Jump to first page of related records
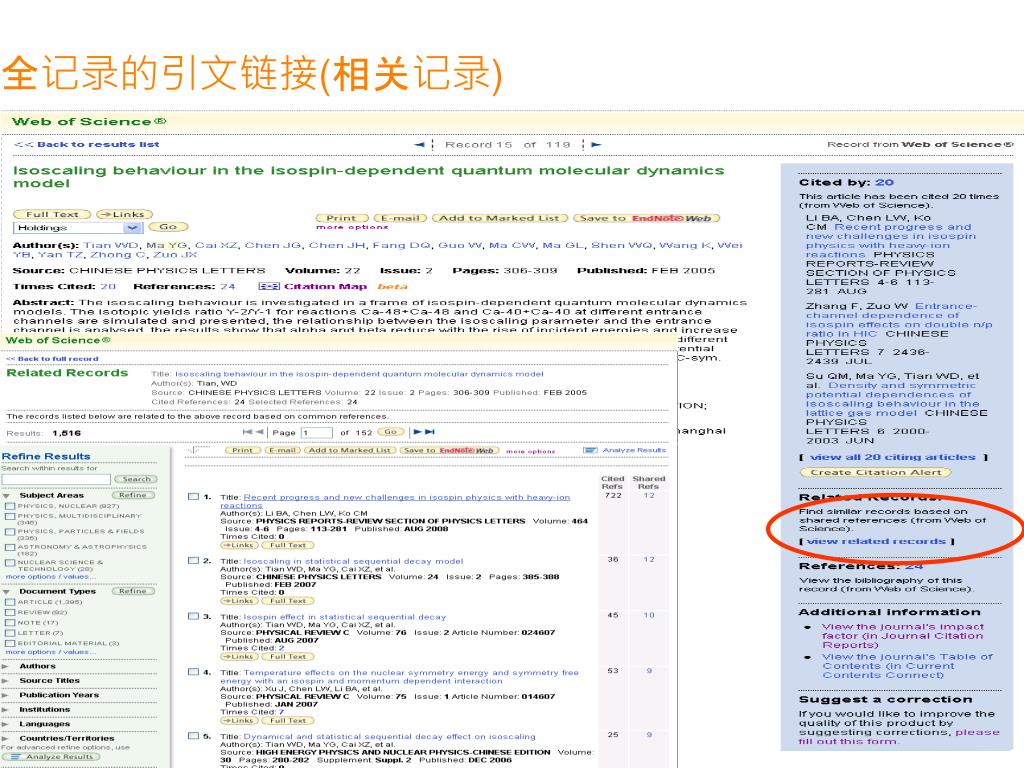Screen dimensions: 1024x768 pos(247,432)
